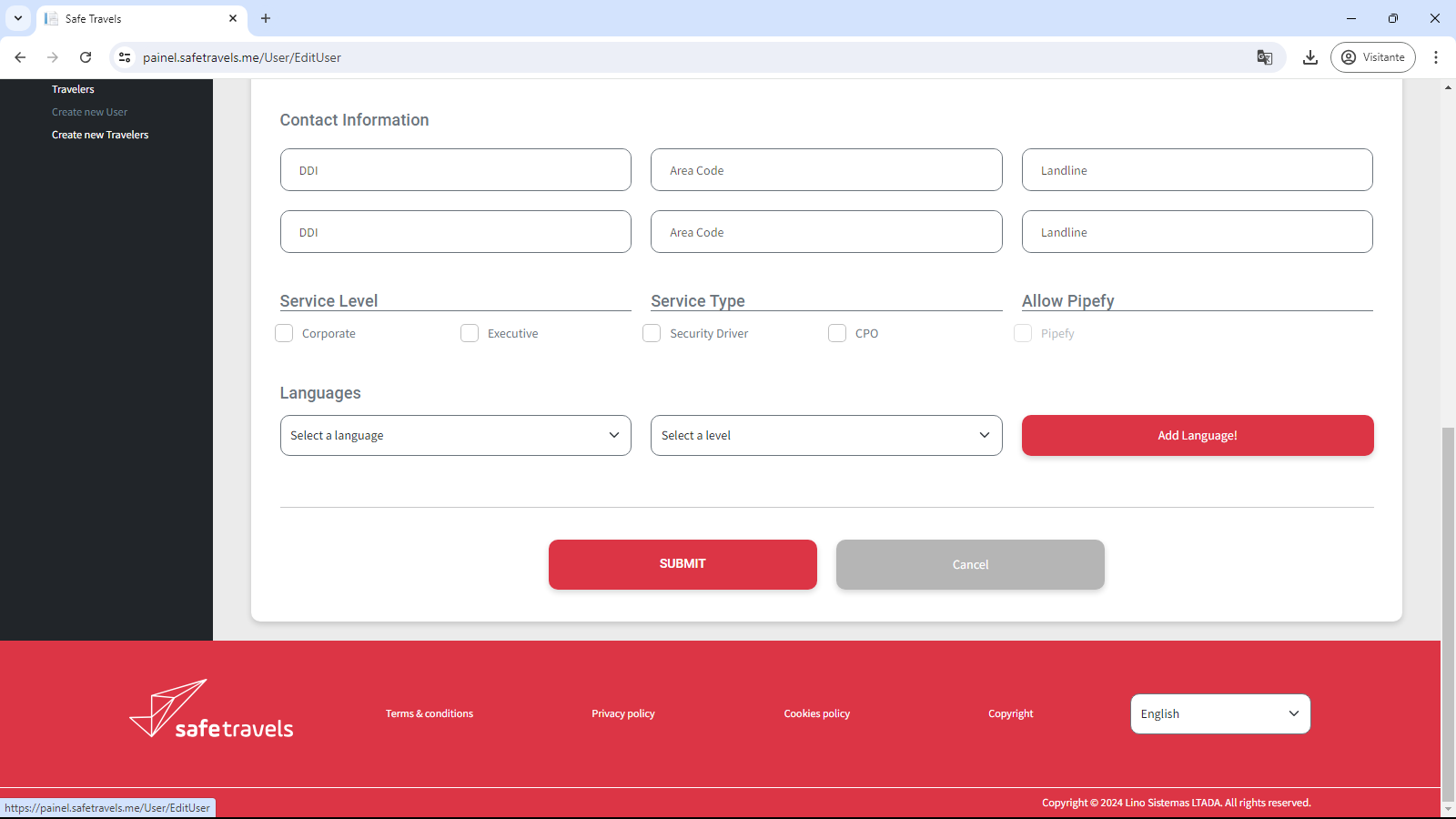
Task: Go back using the browser back arrow
Action: pyautogui.click(x=20, y=57)
